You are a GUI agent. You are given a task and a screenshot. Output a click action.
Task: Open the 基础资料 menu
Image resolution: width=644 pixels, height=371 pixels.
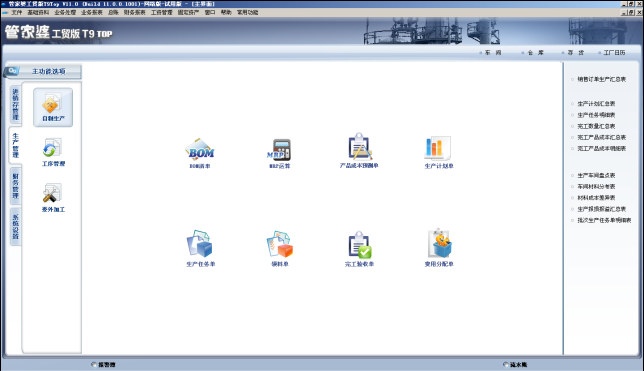click(x=38, y=13)
